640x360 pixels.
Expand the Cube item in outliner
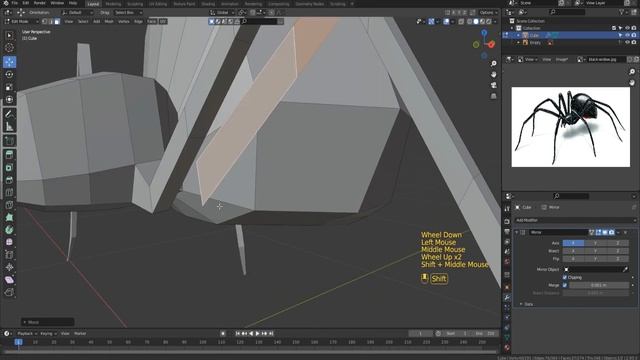coord(518,36)
